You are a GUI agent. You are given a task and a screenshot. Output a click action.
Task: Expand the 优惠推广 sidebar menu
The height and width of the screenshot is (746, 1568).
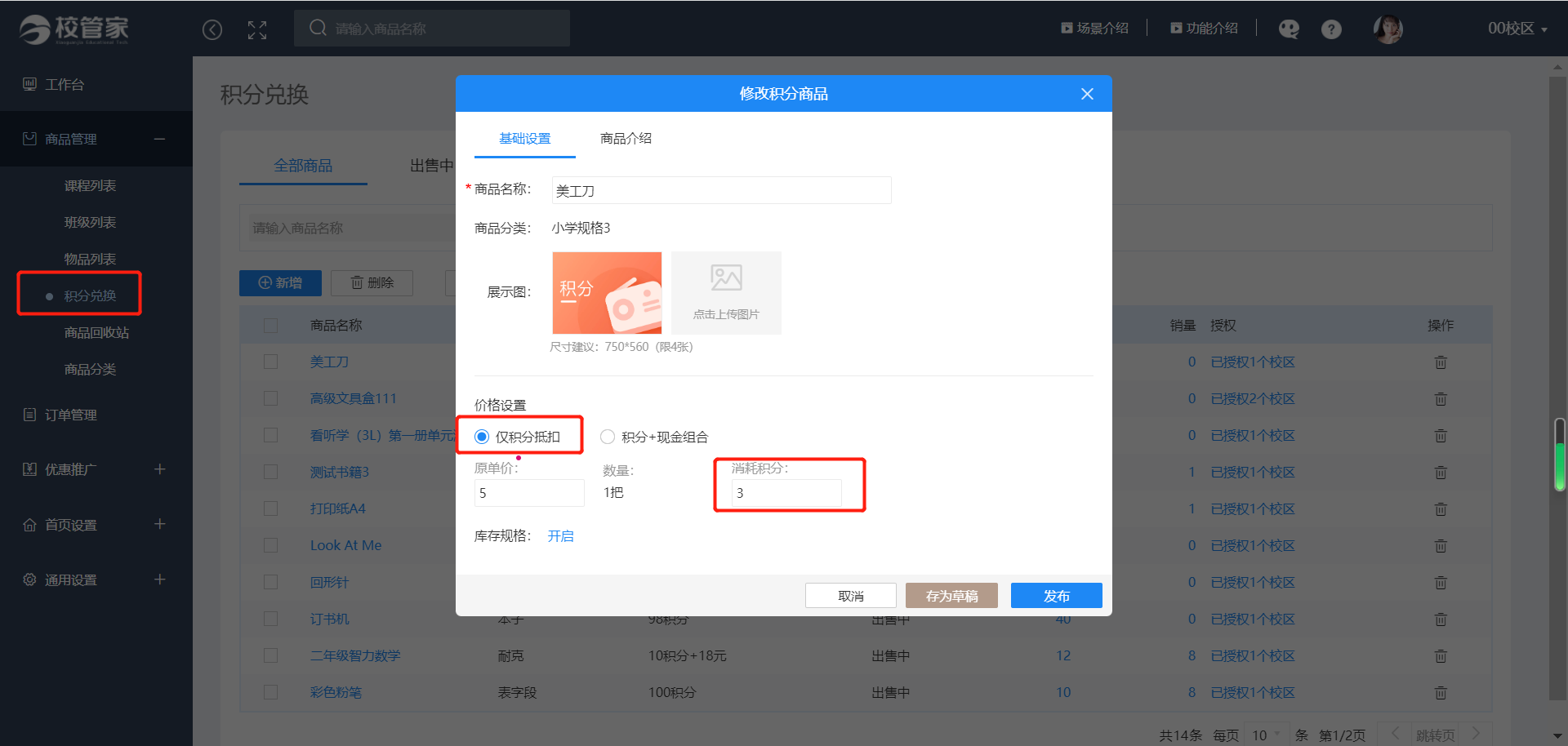point(159,469)
